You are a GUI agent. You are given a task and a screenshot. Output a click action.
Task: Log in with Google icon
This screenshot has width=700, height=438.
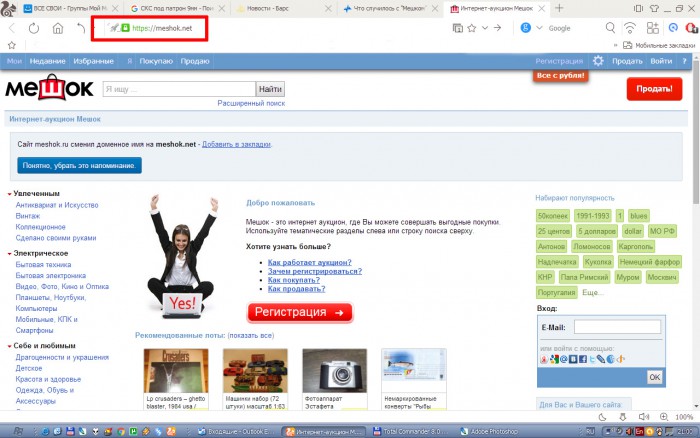[x=554, y=359]
